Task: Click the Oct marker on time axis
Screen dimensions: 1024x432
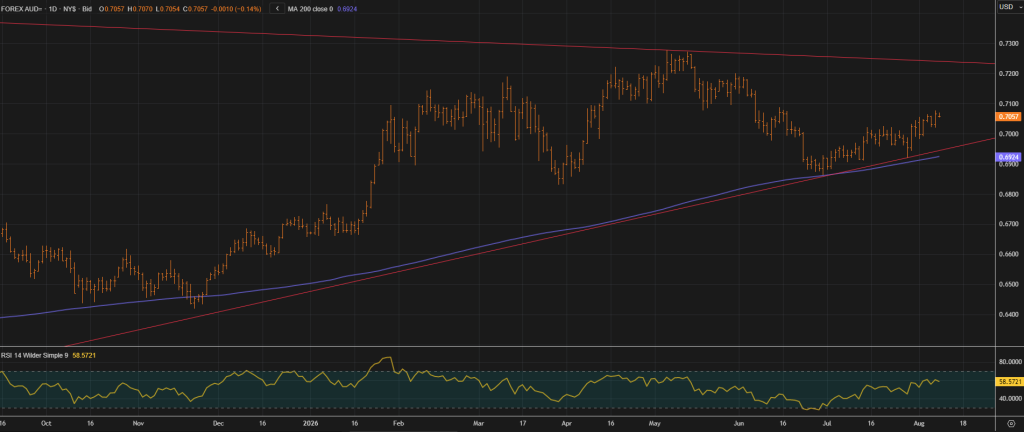Action: pos(46,424)
